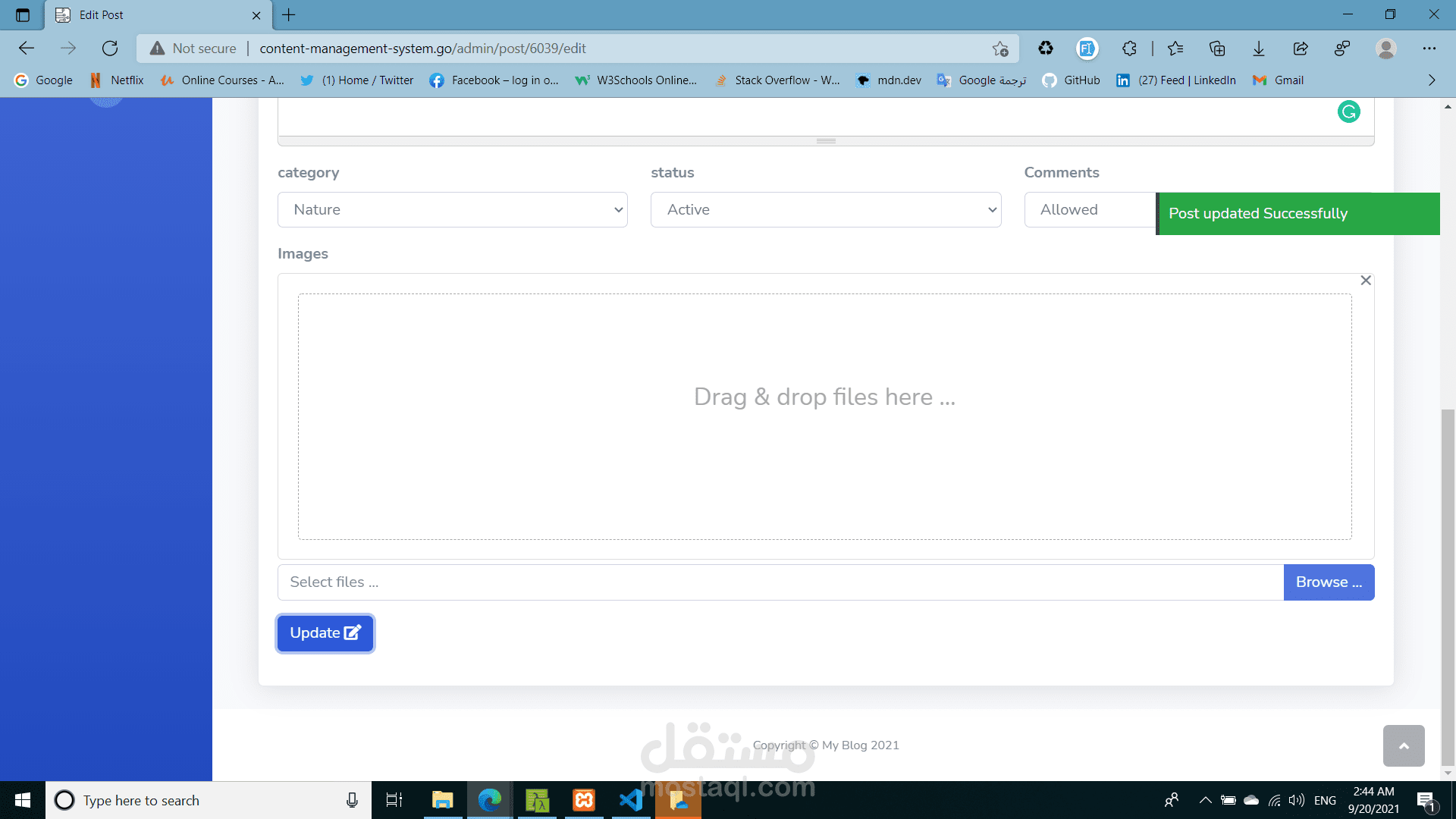
Task: Click the Browse files button
Action: tap(1329, 582)
